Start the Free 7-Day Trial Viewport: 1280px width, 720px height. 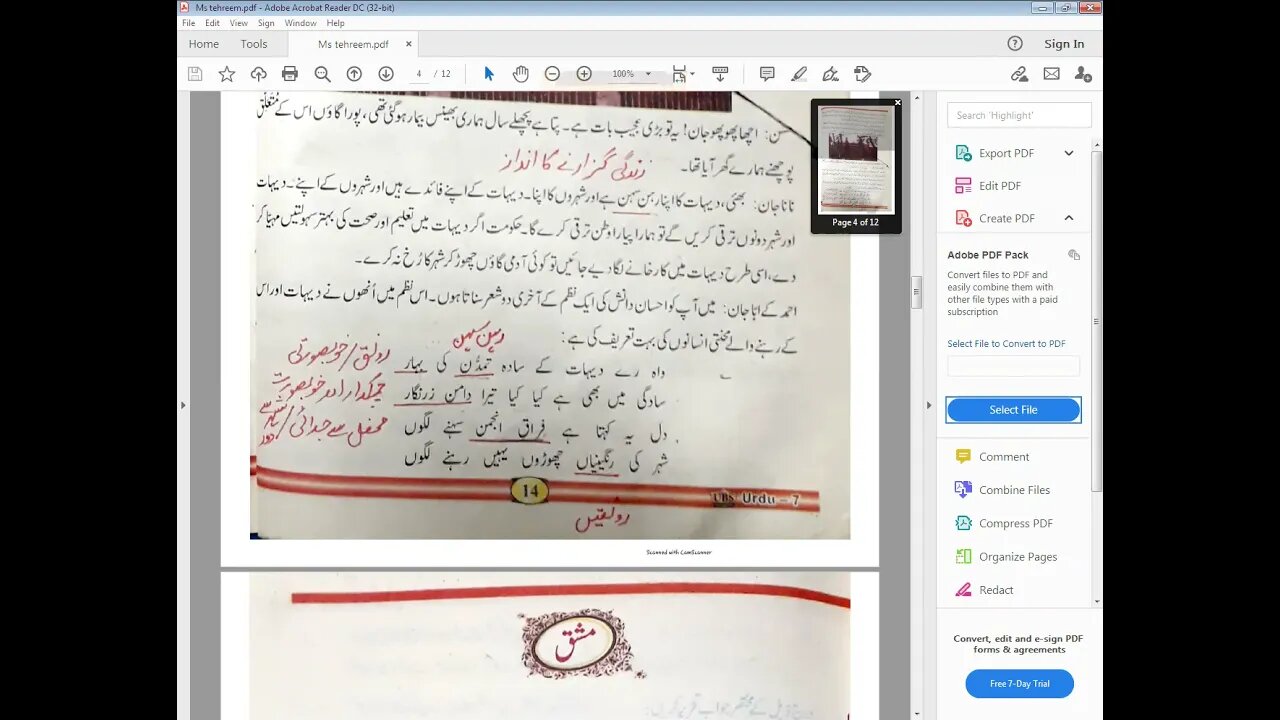[1019, 684]
